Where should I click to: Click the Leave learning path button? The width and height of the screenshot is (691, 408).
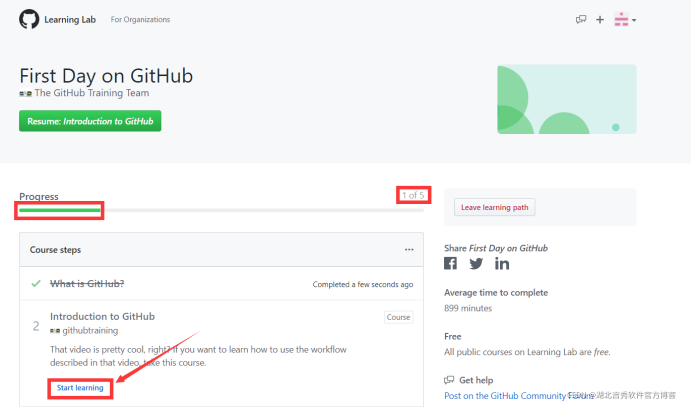point(494,208)
